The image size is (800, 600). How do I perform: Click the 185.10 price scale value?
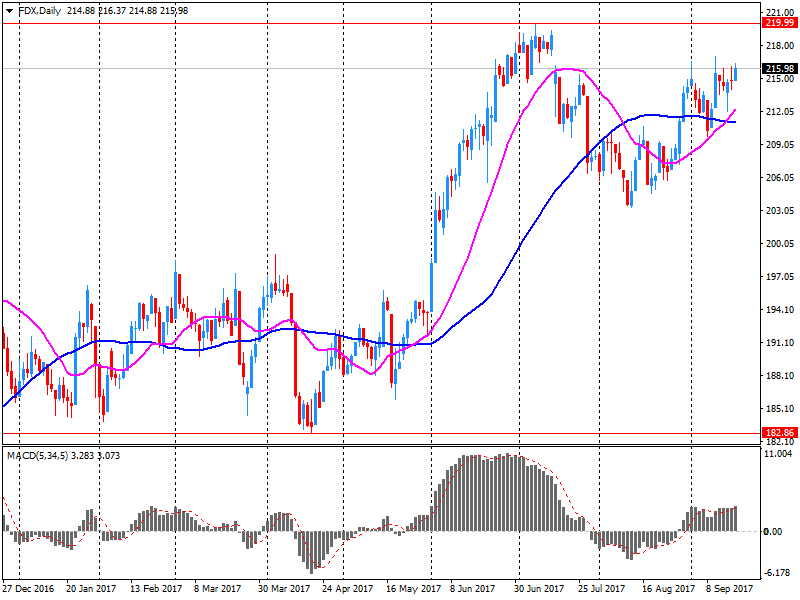click(x=780, y=408)
